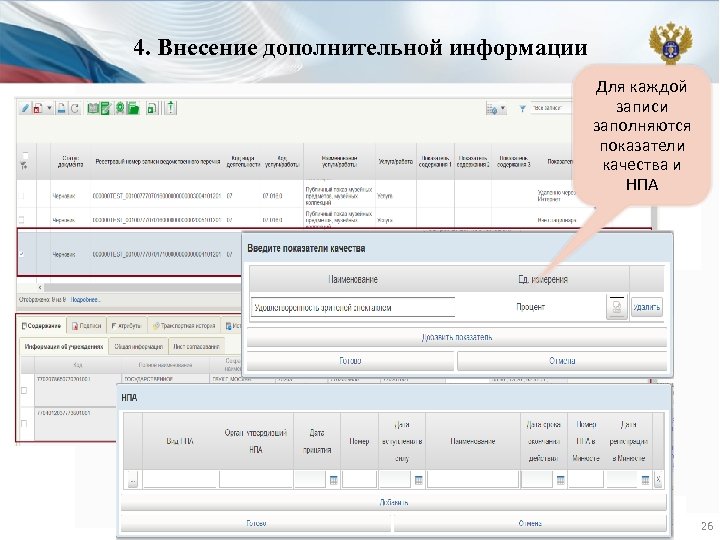Screen dimensions: 720x540
Task: Click the green document edit toolbar icon
Action: (x=105, y=108)
